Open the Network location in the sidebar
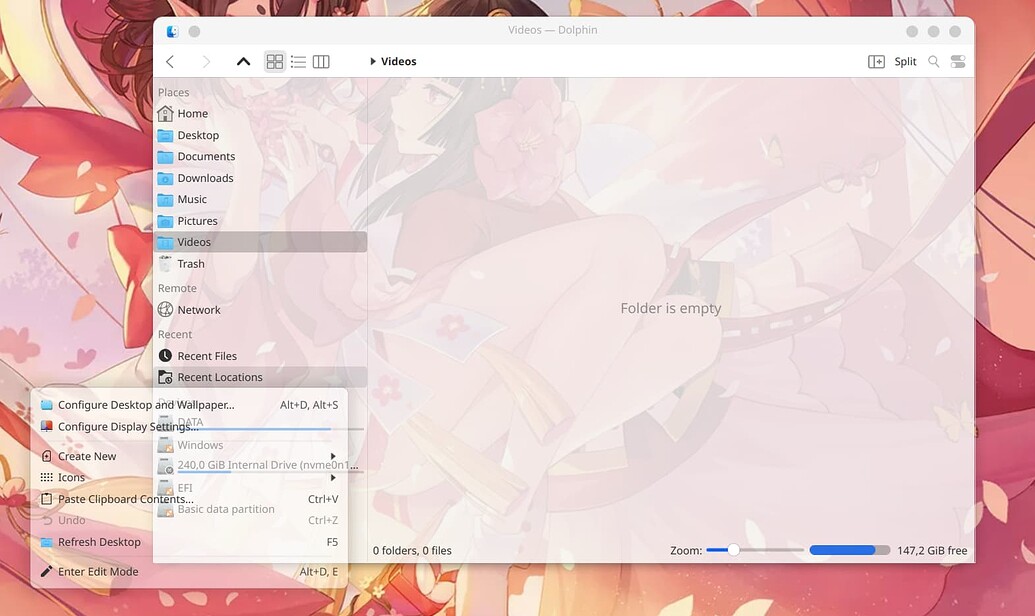This screenshot has width=1035, height=616. point(199,309)
